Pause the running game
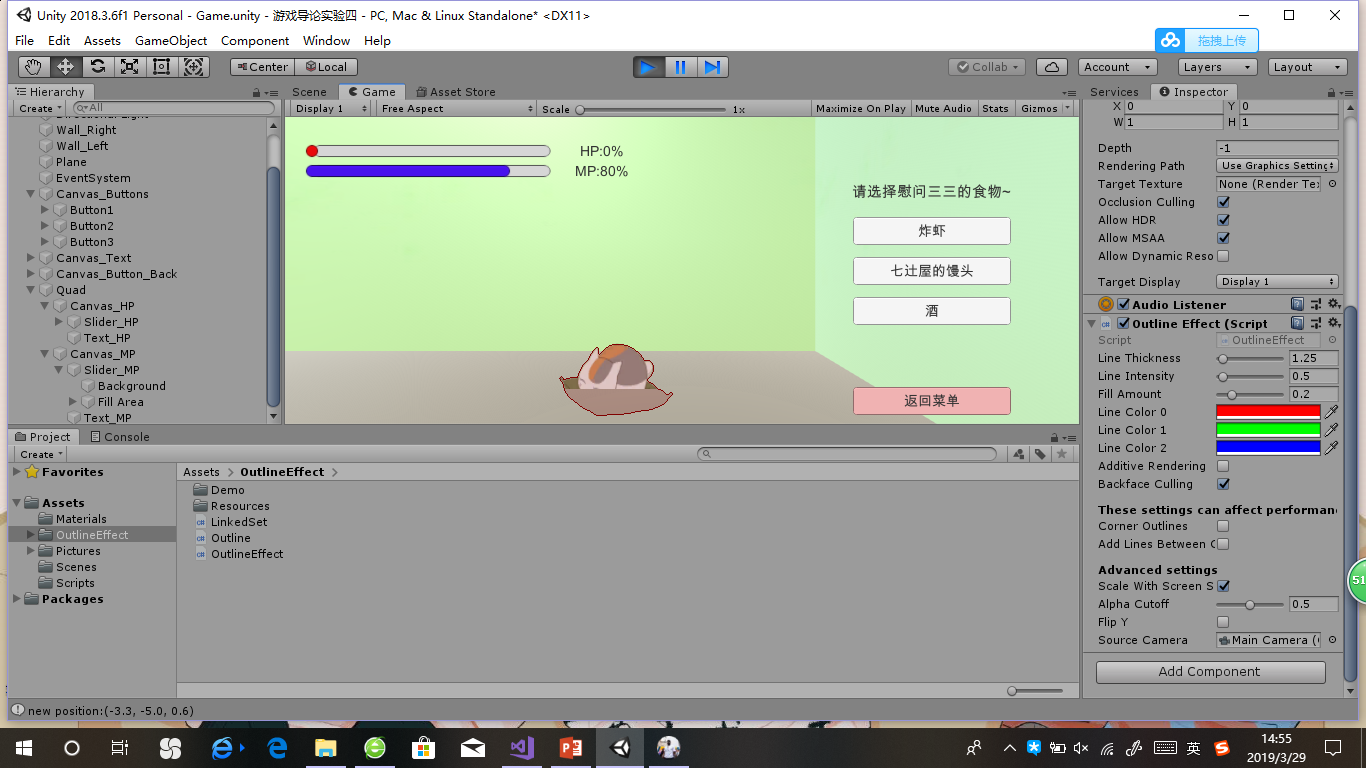This screenshot has width=1366, height=768. (680, 66)
